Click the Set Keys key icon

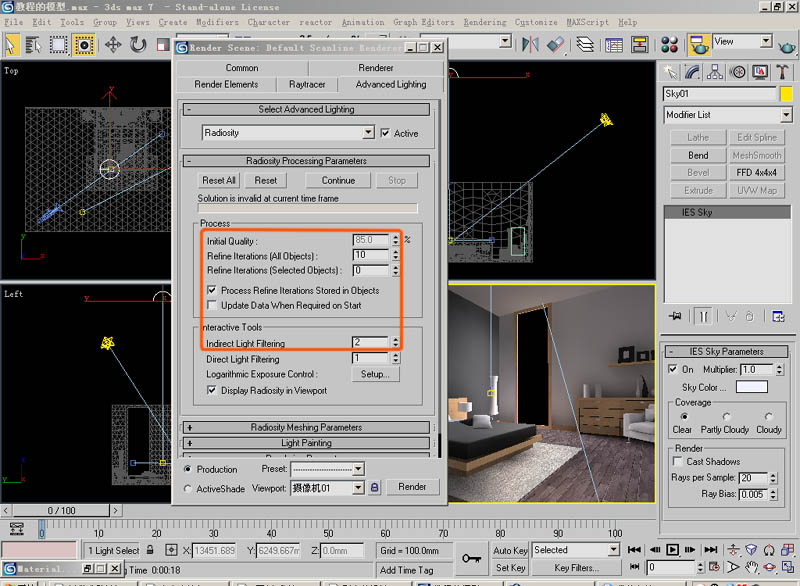[x=471, y=558]
